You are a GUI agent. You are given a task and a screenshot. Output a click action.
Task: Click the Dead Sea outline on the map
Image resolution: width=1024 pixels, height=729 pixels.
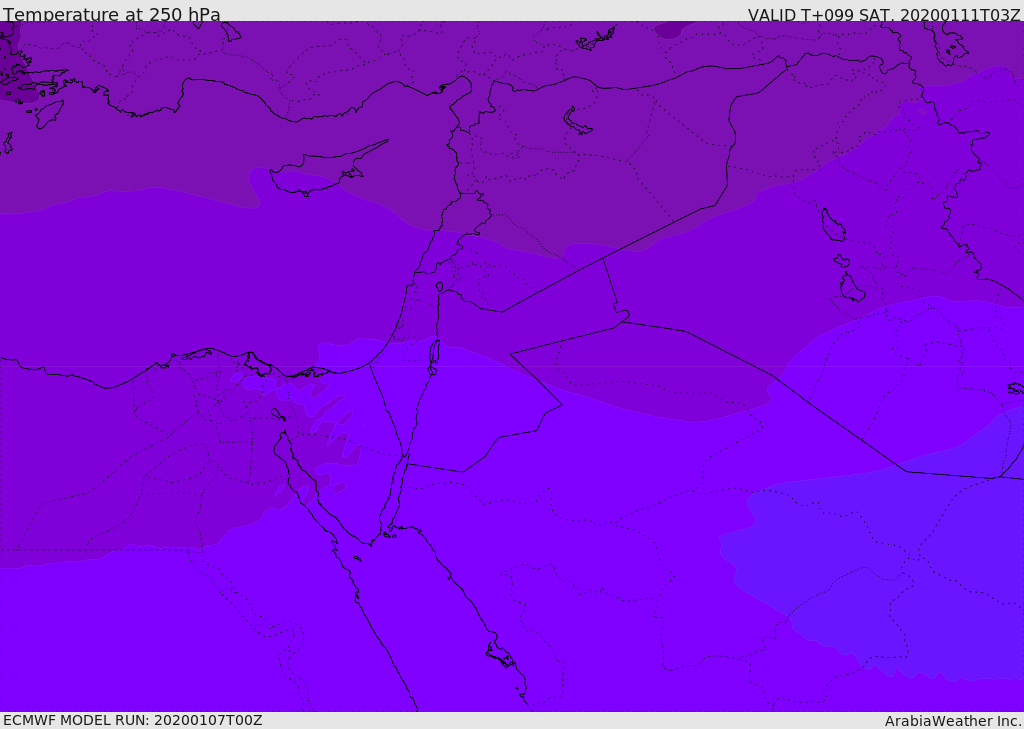click(434, 356)
